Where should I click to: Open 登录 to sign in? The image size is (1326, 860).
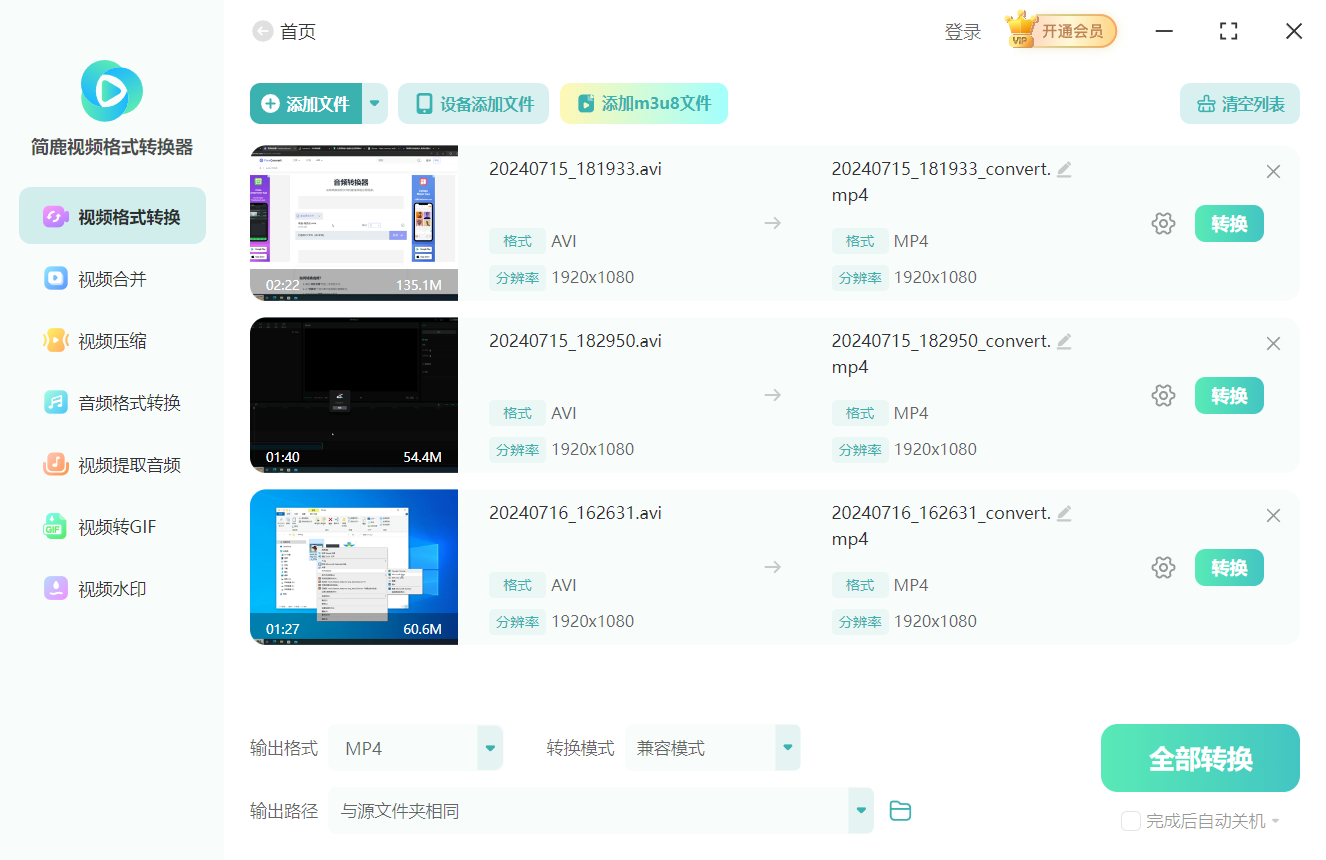coord(962,31)
